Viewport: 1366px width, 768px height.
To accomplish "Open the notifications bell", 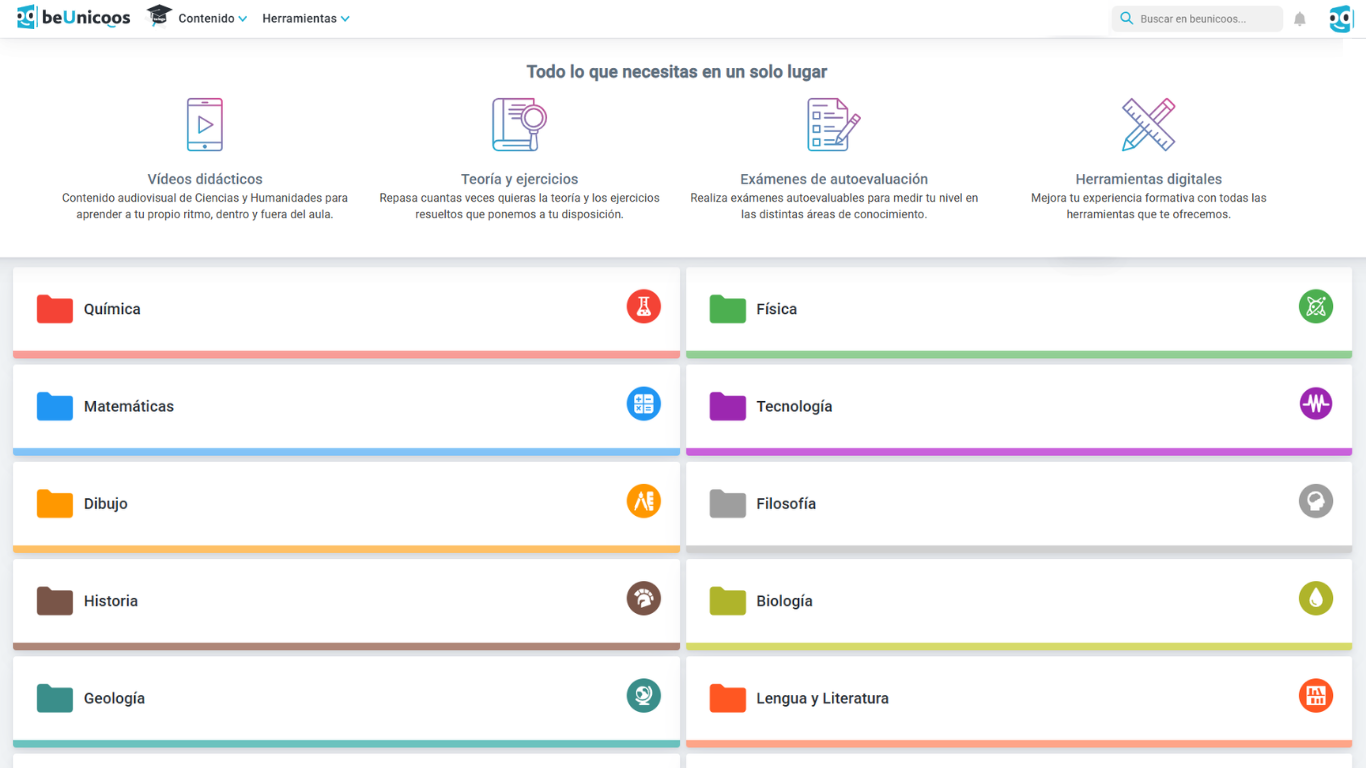I will coord(1299,19).
